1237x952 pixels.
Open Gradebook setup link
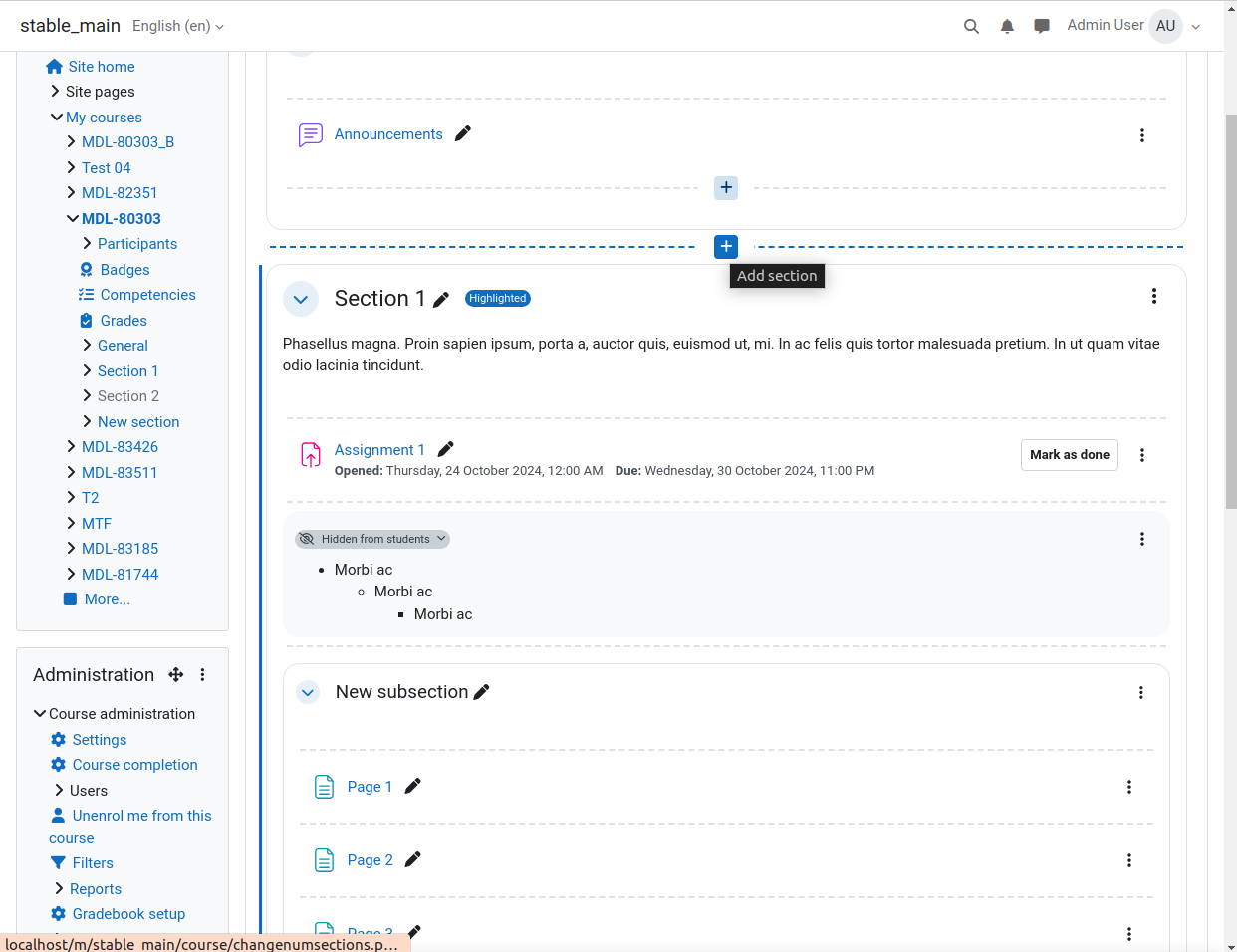click(x=128, y=914)
